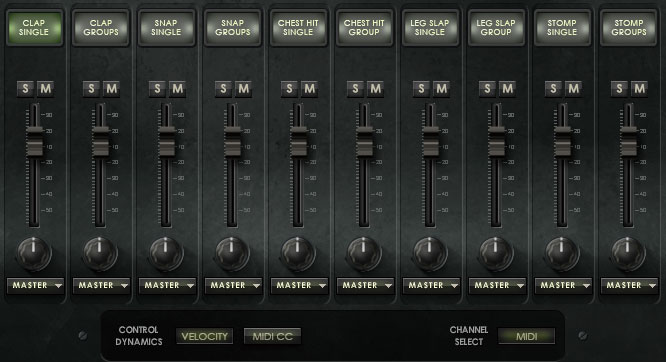The image size is (666, 362).
Task: Open Leg Slap Group Master output dropdown
Action: pyautogui.click(x=497, y=286)
